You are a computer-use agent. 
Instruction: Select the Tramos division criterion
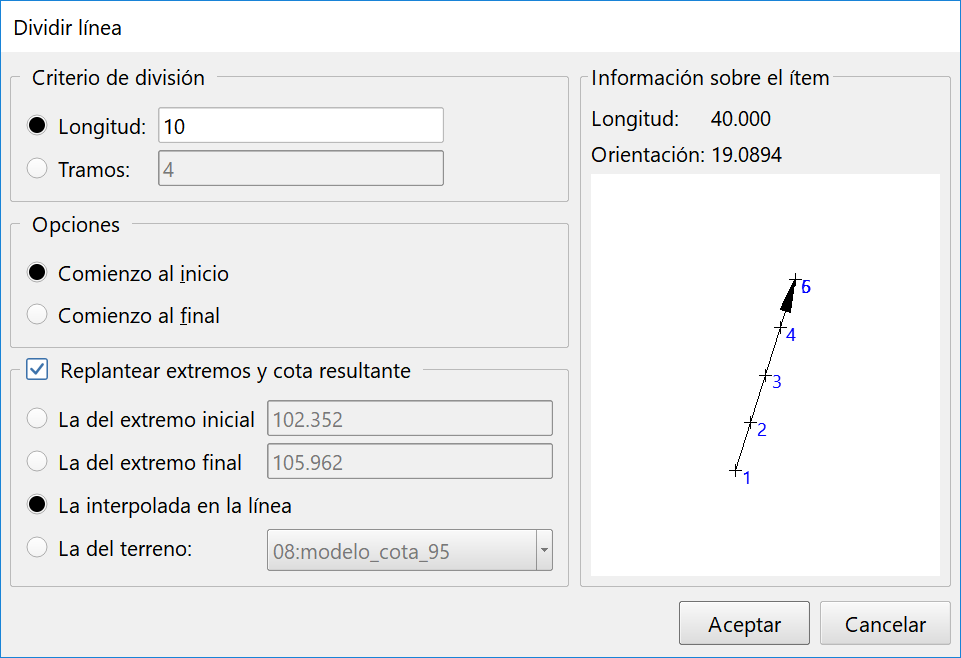point(36,168)
